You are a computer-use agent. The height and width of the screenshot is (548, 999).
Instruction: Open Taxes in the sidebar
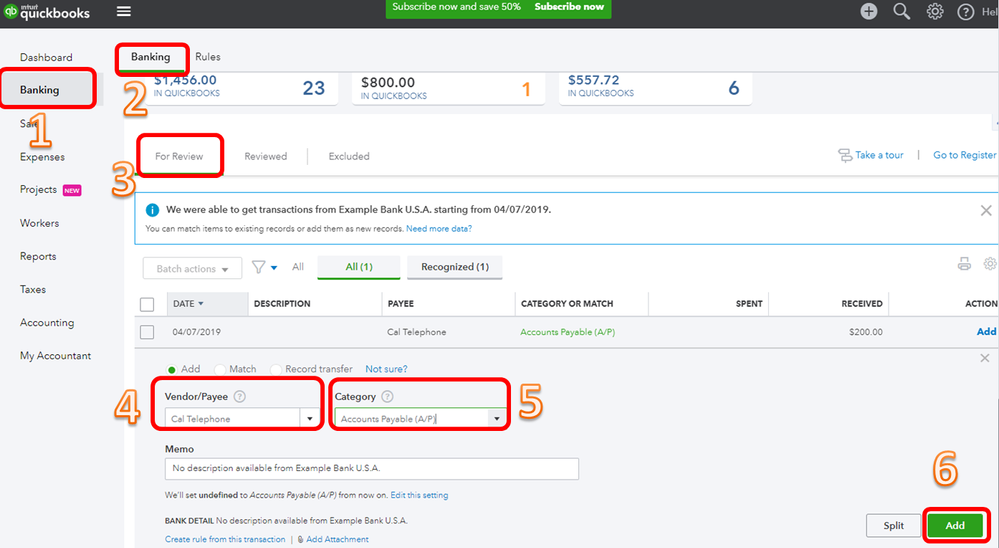(x=32, y=289)
